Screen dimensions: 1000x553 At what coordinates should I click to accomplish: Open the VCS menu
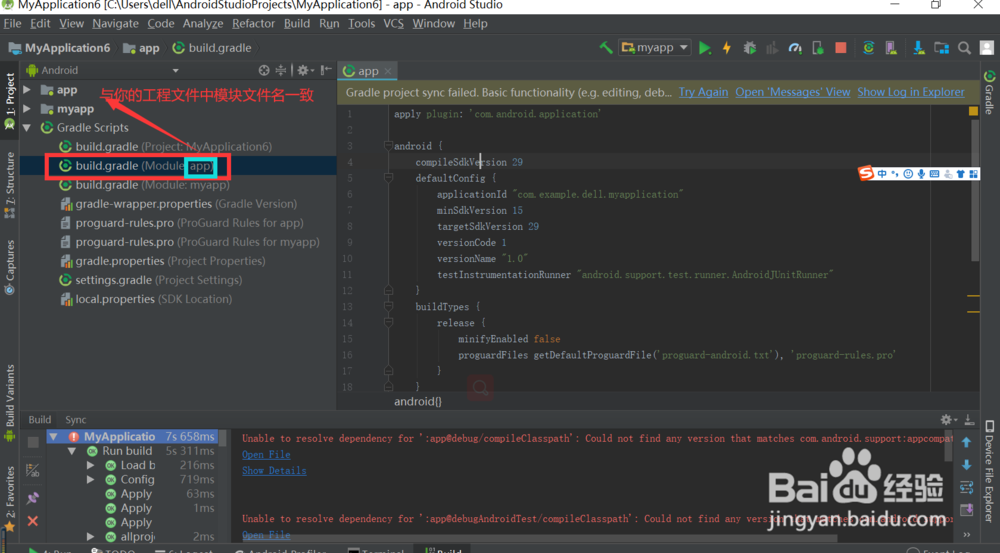click(x=393, y=24)
